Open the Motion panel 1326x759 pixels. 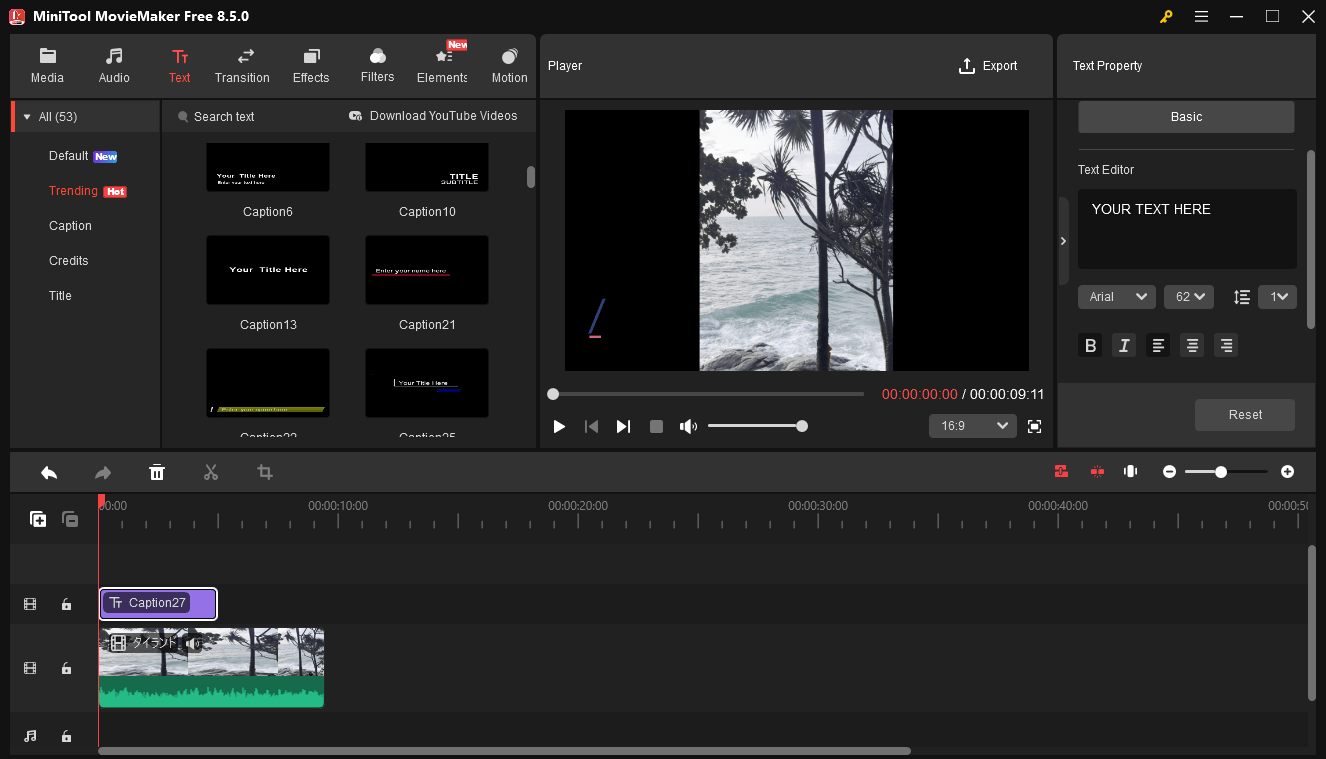(509, 64)
